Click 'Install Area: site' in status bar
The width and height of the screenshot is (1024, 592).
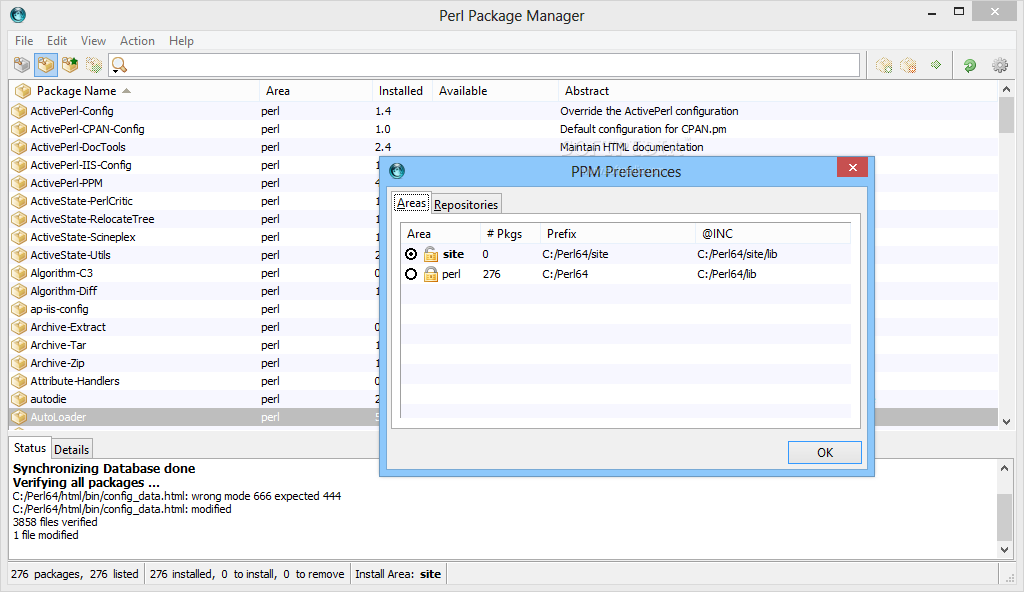[x=398, y=574]
